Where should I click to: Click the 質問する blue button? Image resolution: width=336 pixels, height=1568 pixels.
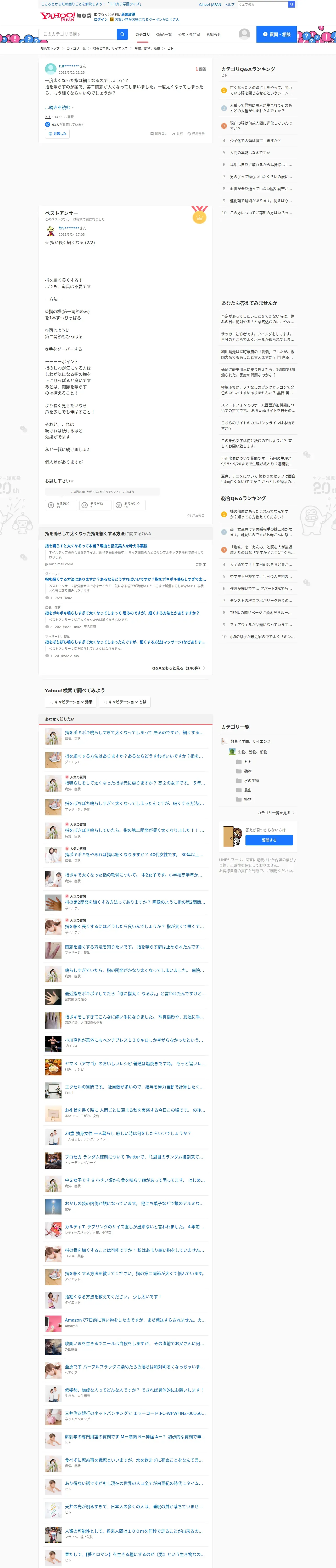269,840
